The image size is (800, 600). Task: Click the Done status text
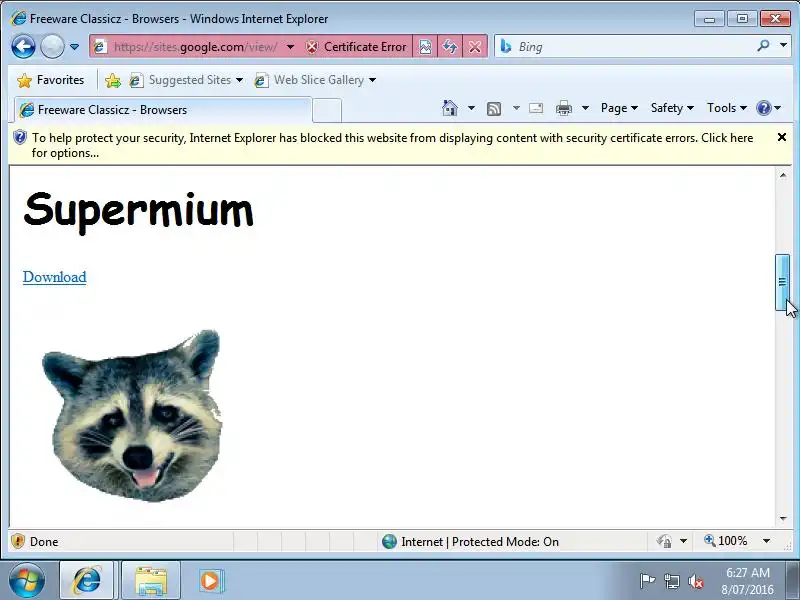[x=44, y=542]
